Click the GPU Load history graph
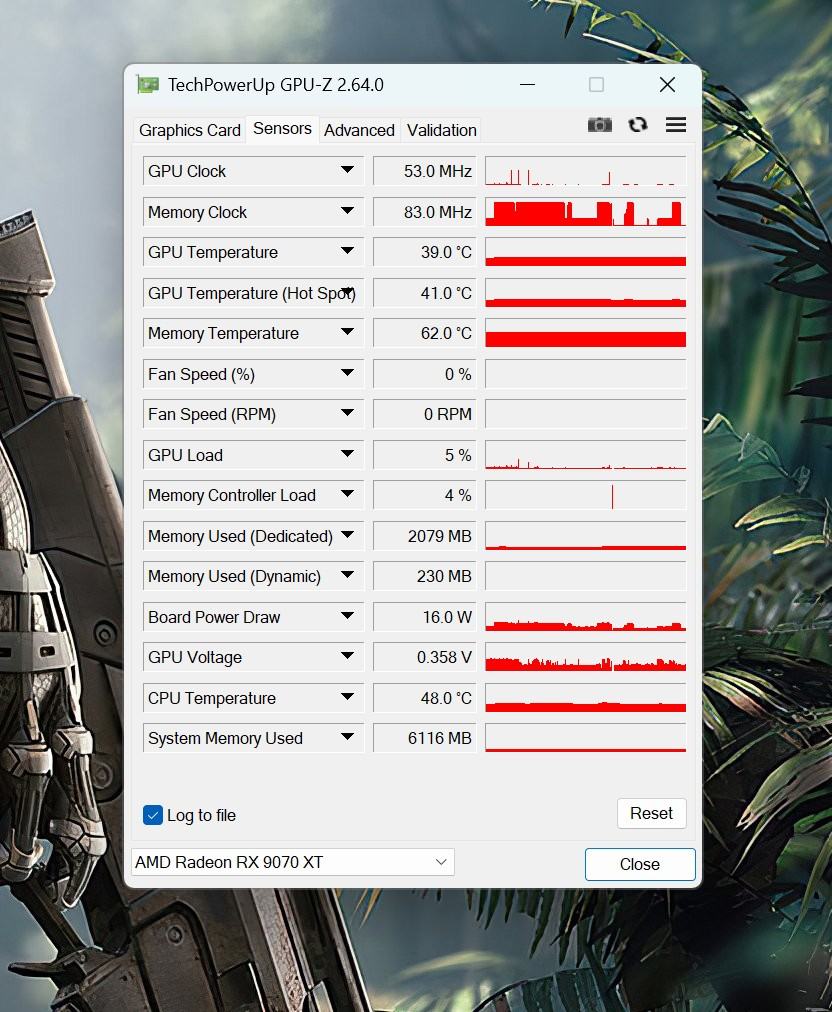 pyautogui.click(x=585, y=455)
